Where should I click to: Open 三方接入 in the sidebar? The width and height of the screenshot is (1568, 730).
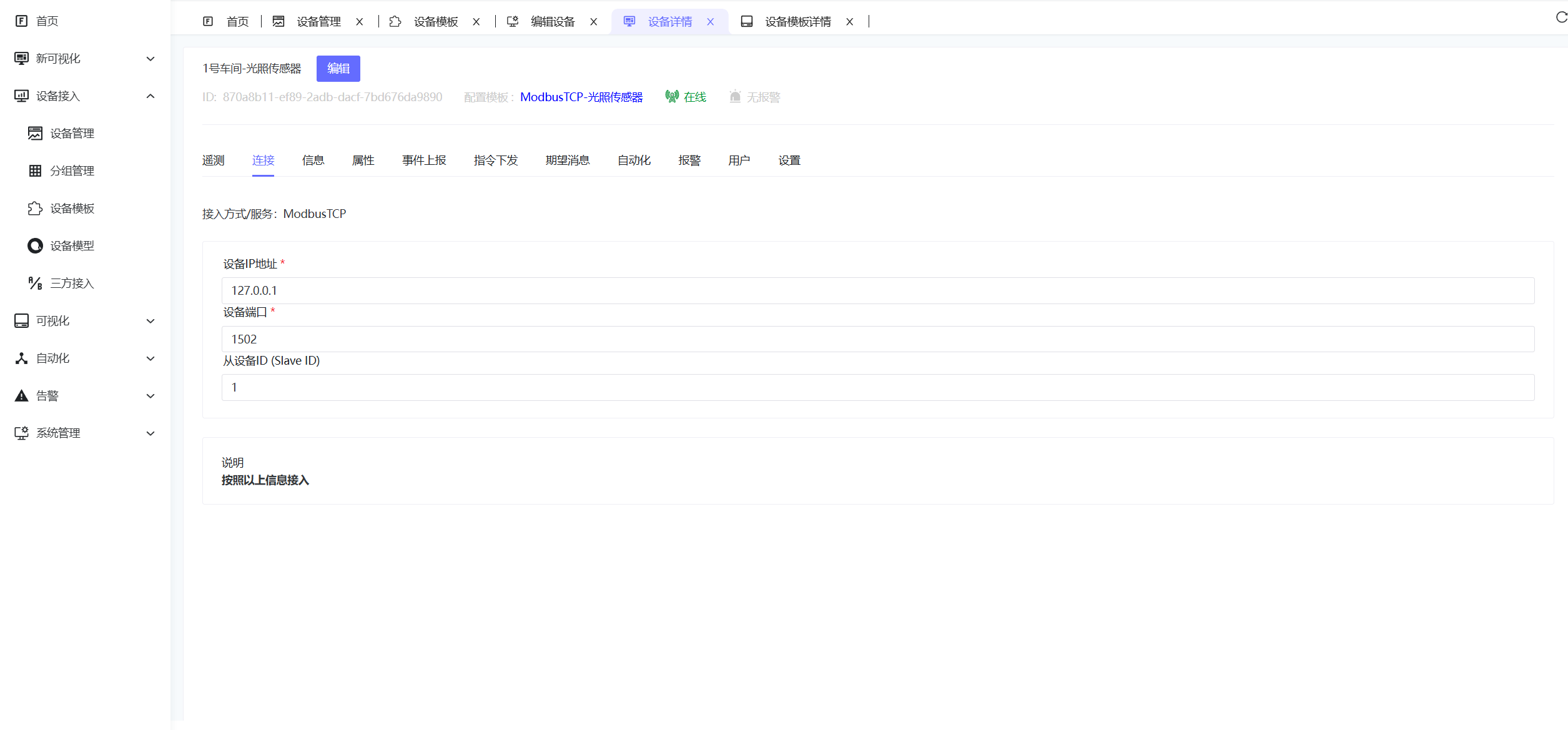pyautogui.click(x=72, y=283)
